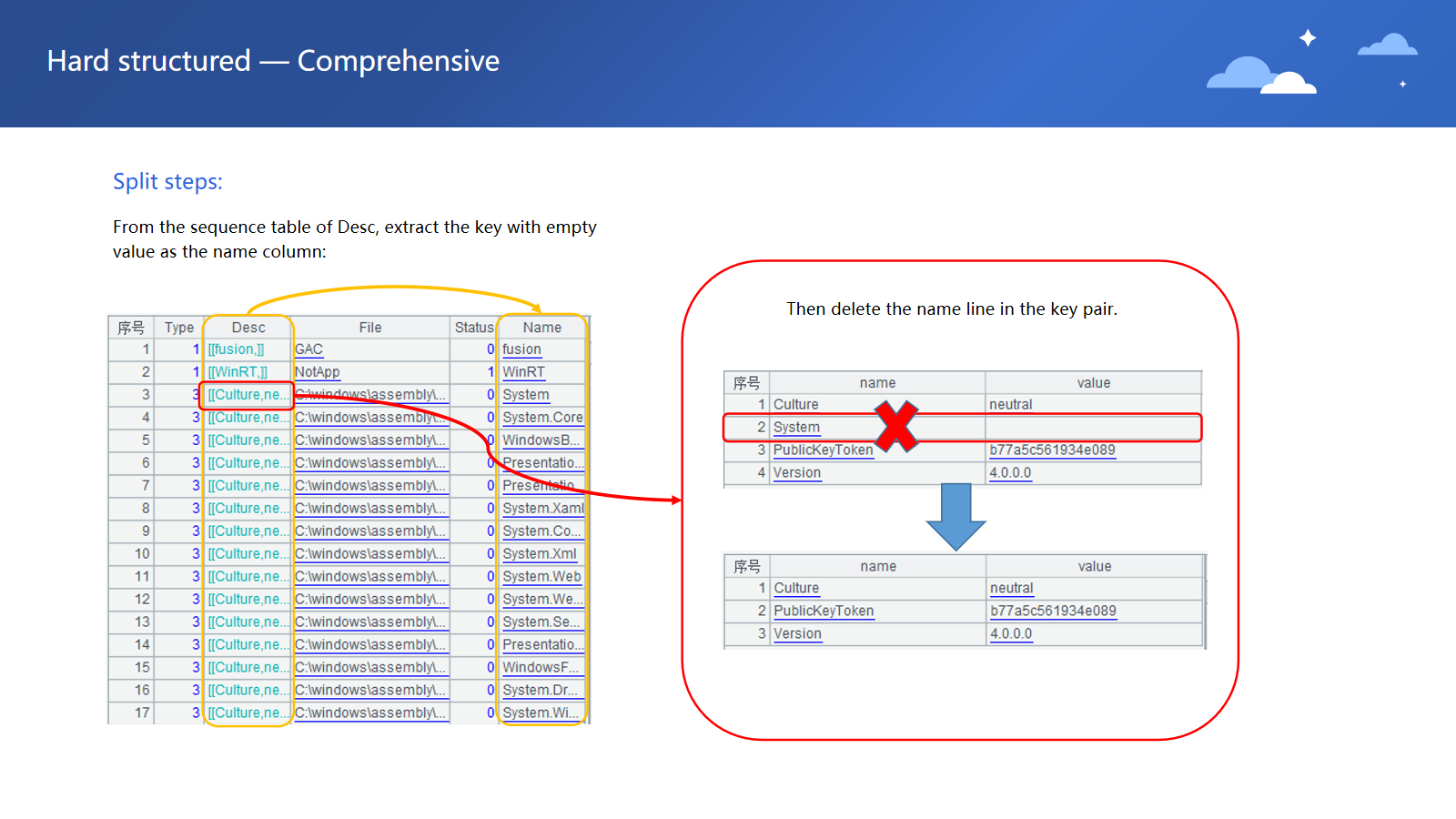Click the neutral value link in the lower table
This screenshot has width=1456, height=819.
point(1011,589)
